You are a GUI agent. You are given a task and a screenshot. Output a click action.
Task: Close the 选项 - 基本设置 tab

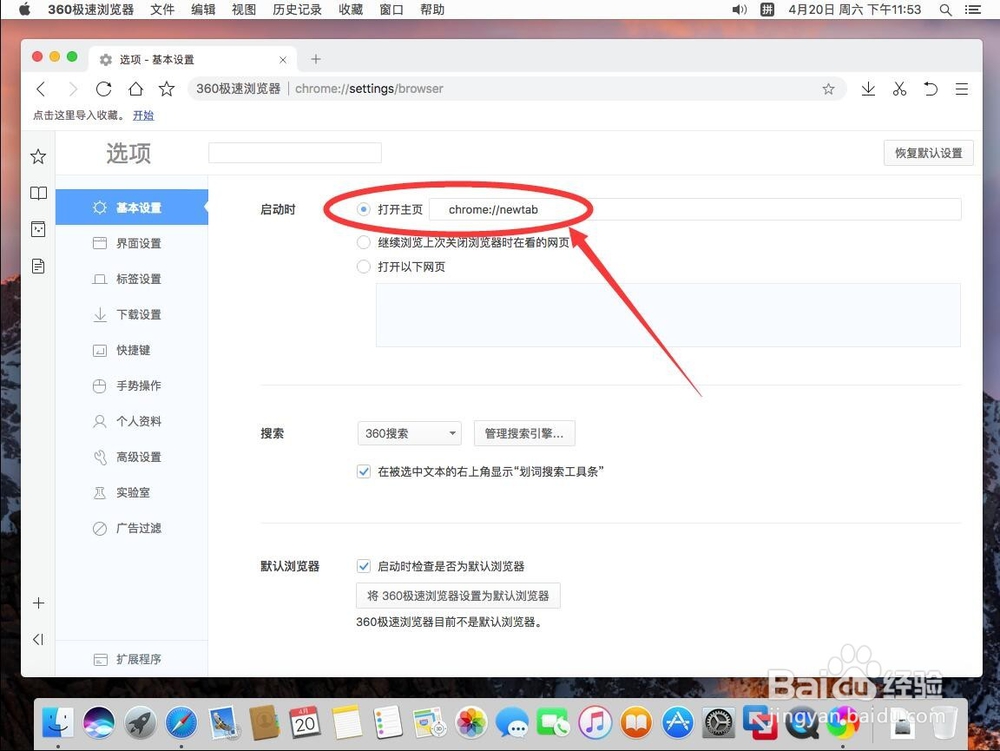click(283, 60)
